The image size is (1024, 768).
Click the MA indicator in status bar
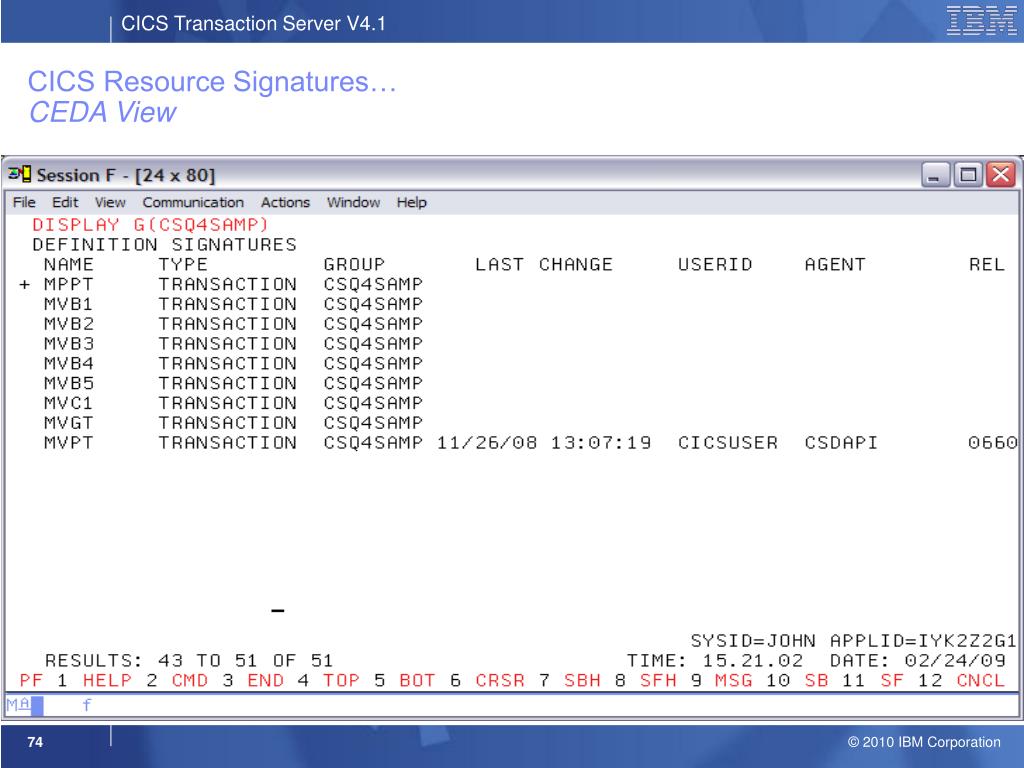18,705
